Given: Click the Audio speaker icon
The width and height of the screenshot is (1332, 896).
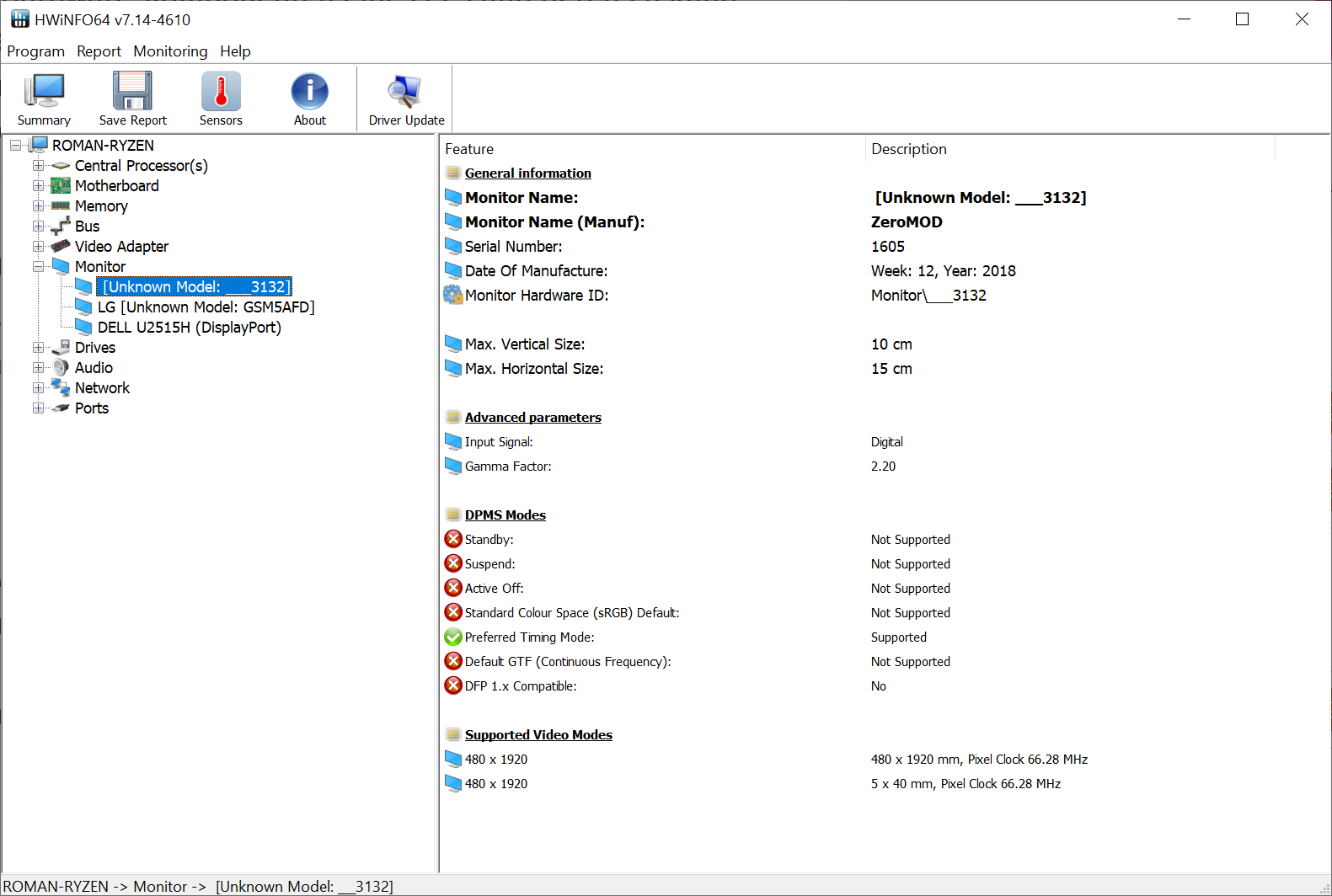Looking at the screenshot, I should click(x=61, y=368).
